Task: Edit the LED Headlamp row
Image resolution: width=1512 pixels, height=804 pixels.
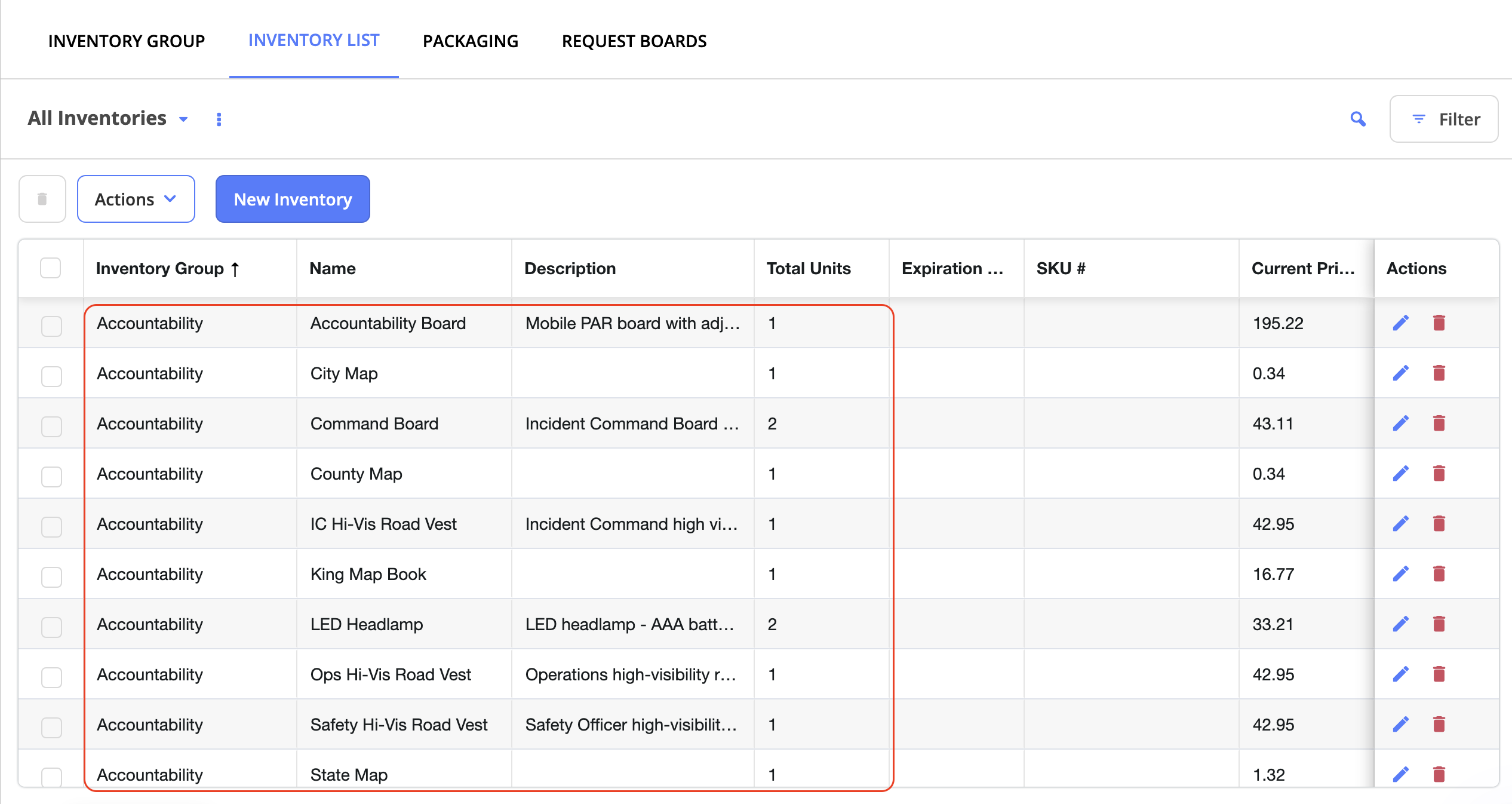Action: 1401,624
